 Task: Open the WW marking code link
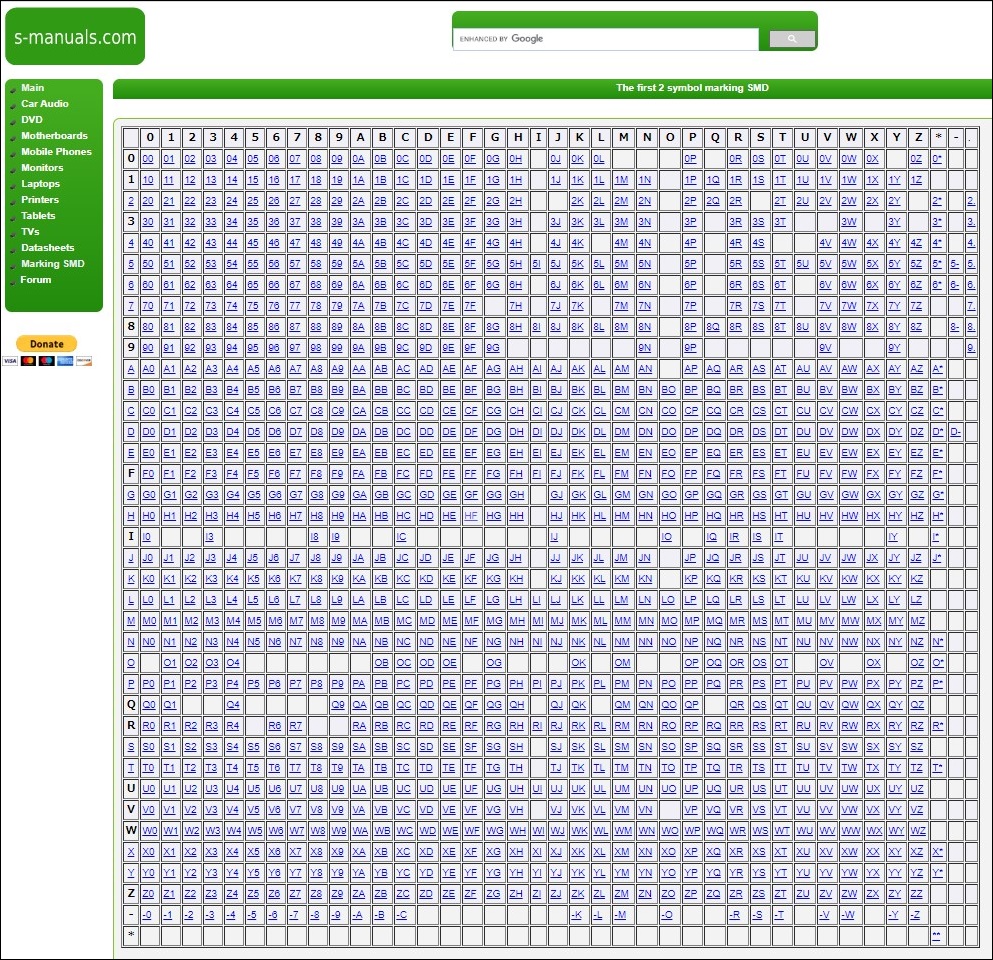pos(851,830)
